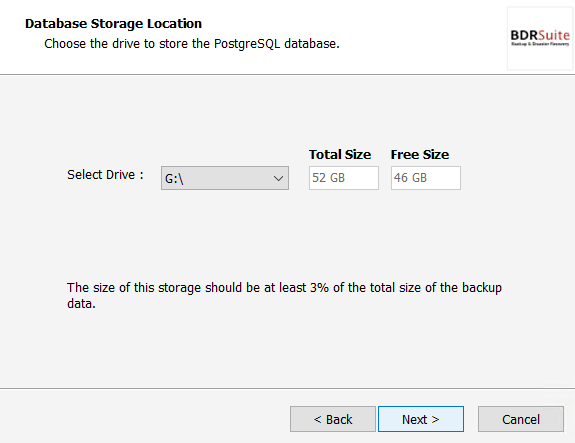575x443 pixels.
Task: Click the 'Choose the drive' subtitle text
Action: (192, 44)
